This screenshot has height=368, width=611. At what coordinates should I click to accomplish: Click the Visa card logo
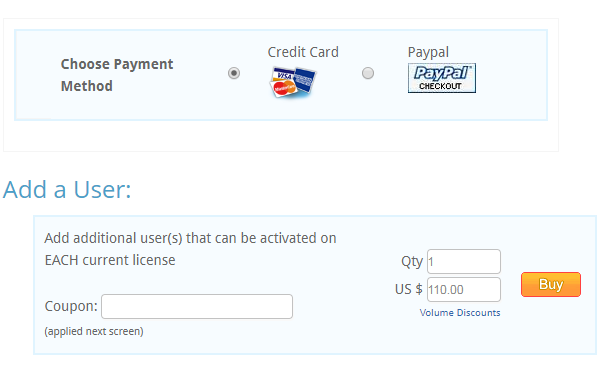coord(284,74)
